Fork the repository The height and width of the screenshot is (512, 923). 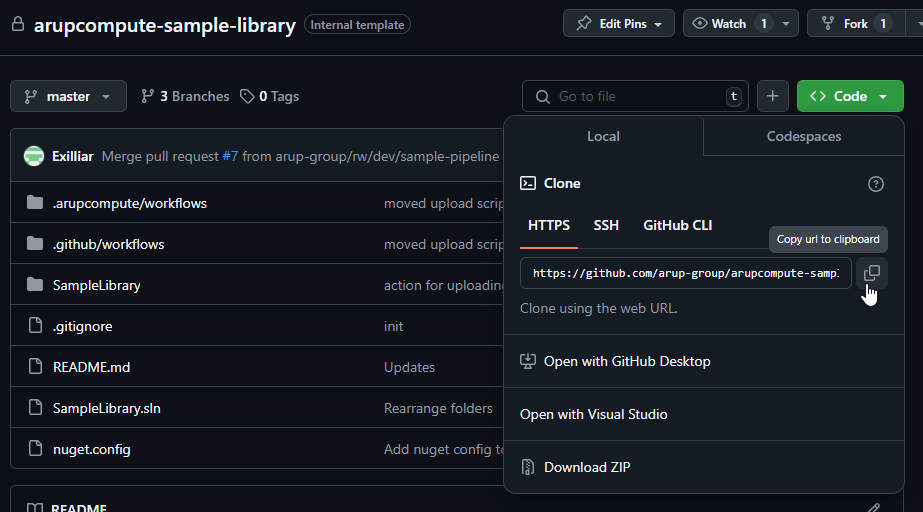point(856,24)
